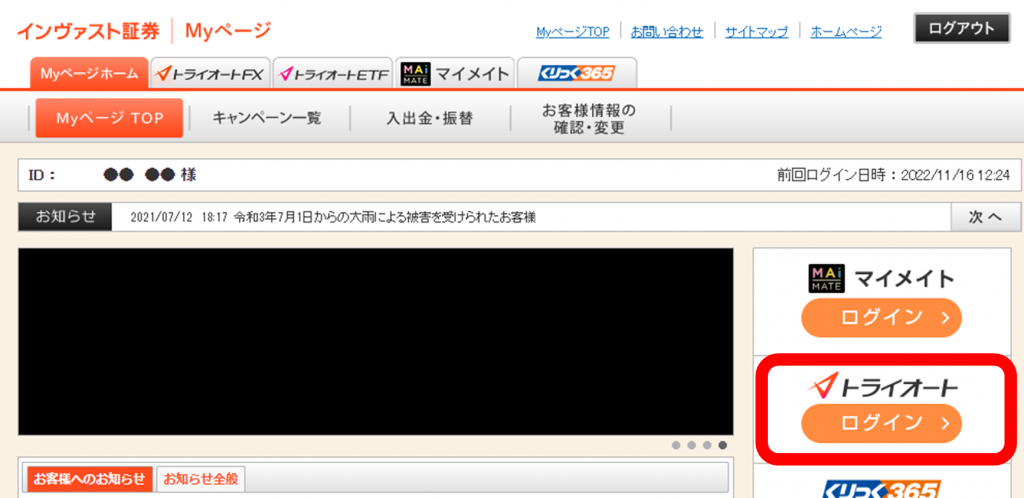The width and height of the screenshot is (1024, 498).
Task: Select the fourth banner carousel dot
Action: pyautogui.click(x=723, y=446)
